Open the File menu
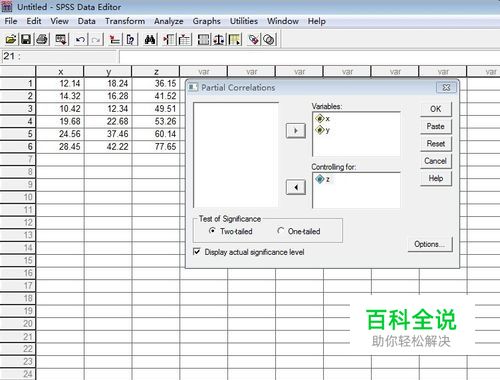This screenshot has width=500, height=380. (11, 21)
